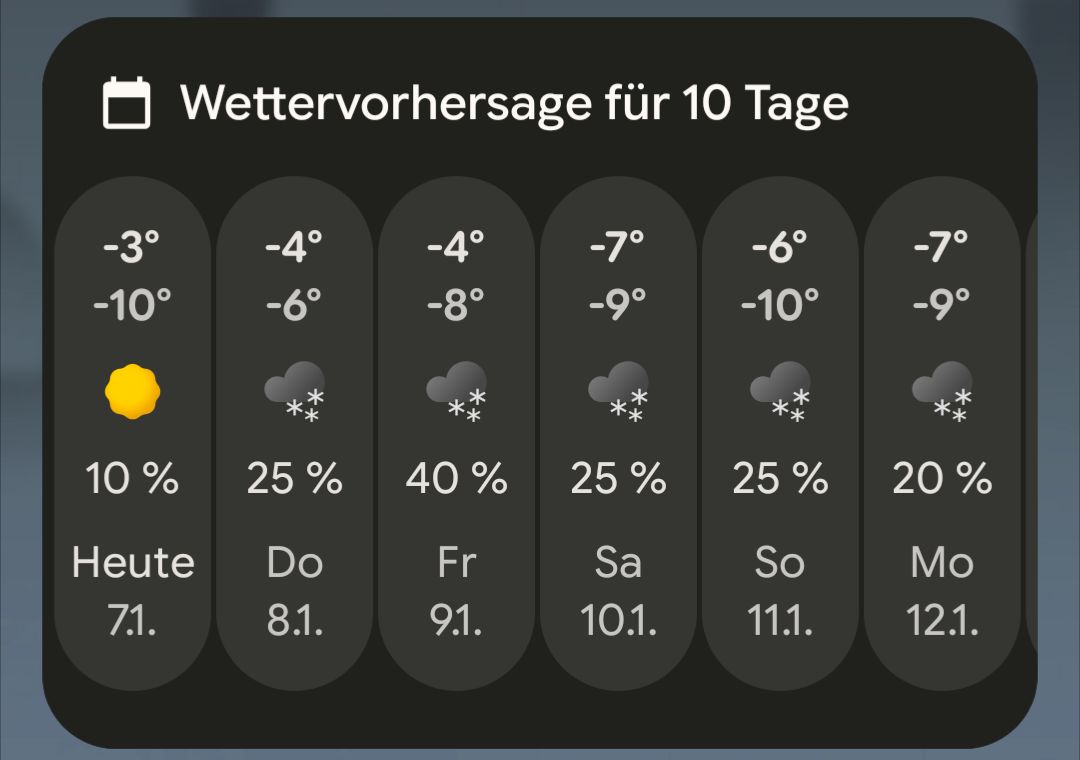1080x760 pixels.
Task: Open the Mo 12.1. detailed forecast
Action: (941, 430)
